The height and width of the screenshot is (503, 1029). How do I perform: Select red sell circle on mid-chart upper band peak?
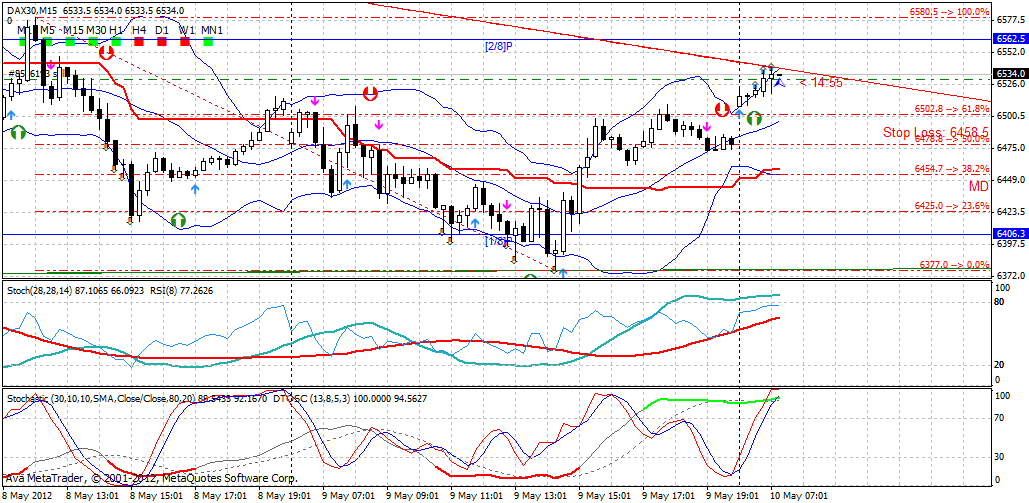coord(371,92)
